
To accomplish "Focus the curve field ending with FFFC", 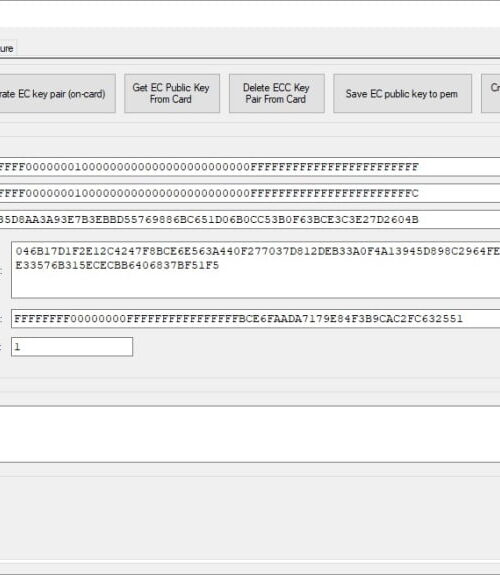I will (250, 193).
